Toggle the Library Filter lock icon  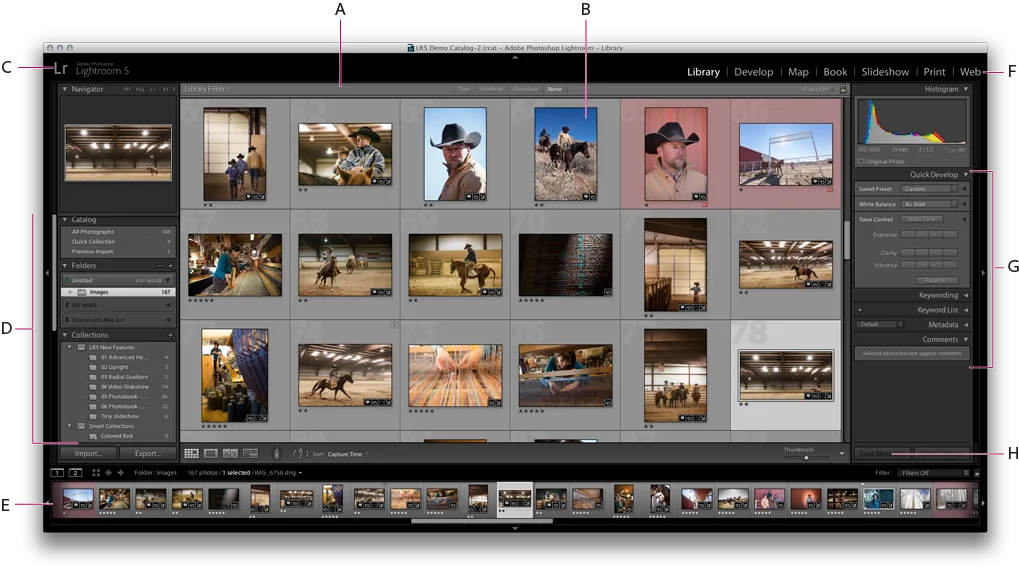pyautogui.click(x=842, y=89)
